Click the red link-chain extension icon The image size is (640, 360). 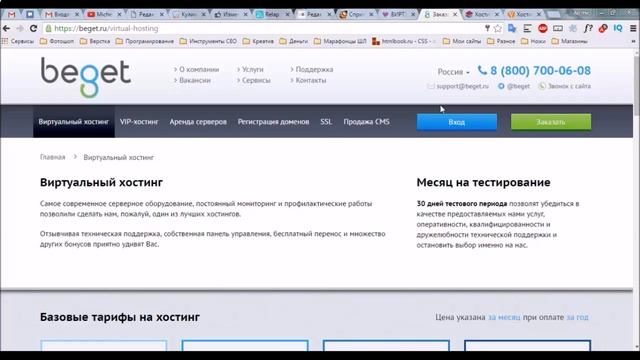(603, 28)
